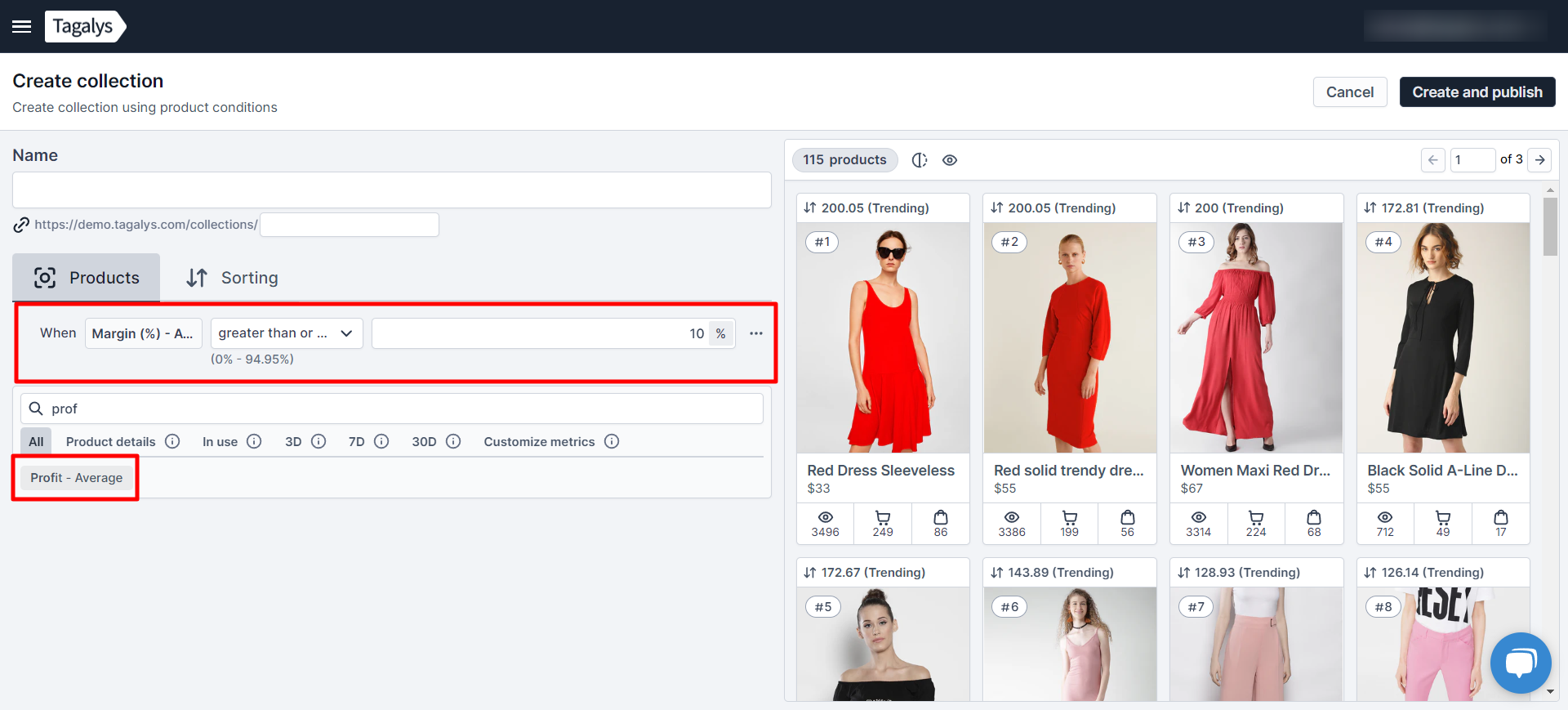Choose the Profit - Average option
The height and width of the screenshot is (710, 1568).
(x=77, y=478)
